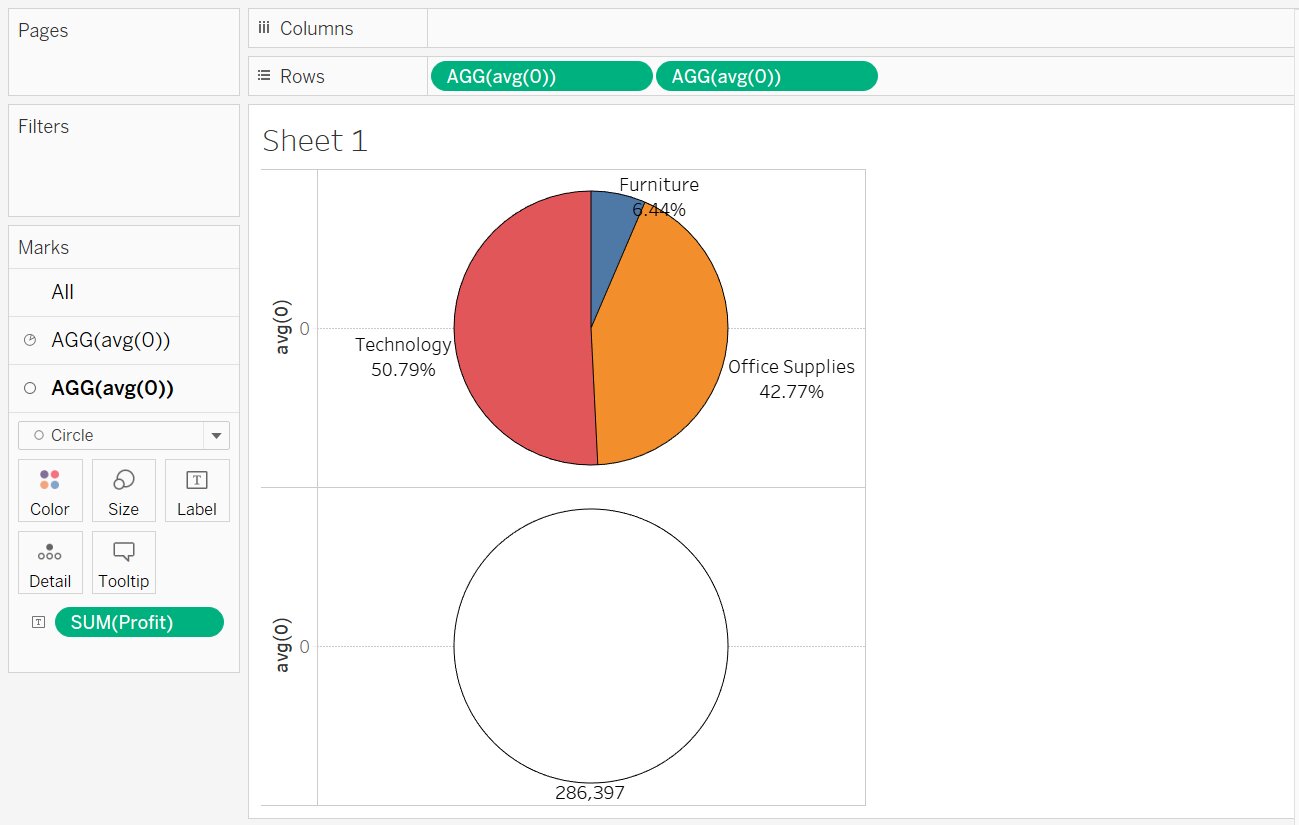
Task: Open the Tooltip marks card button
Action: tap(123, 562)
